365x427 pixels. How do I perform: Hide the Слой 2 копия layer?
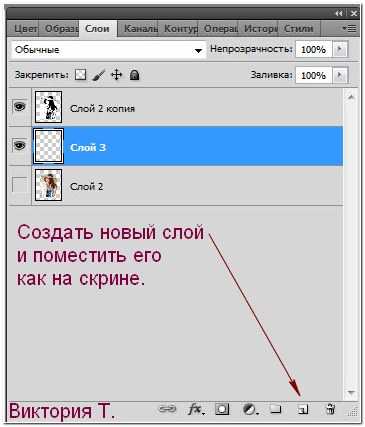(19, 107)
